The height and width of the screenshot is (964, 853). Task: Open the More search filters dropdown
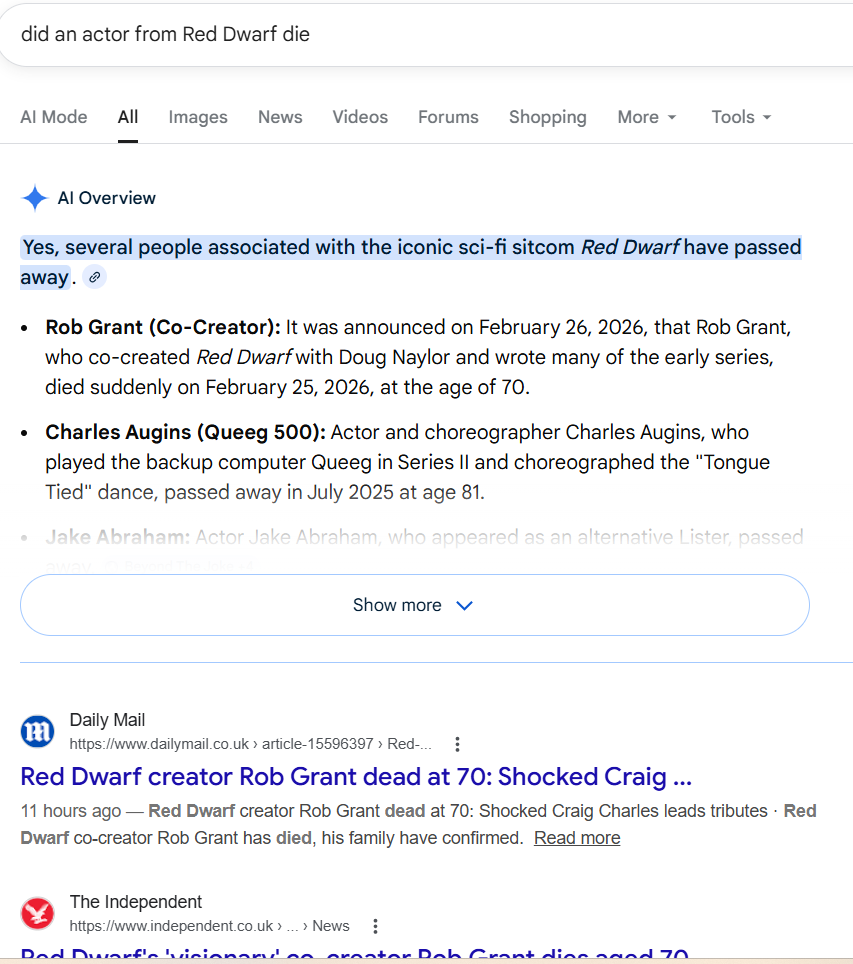tap(647, 117)
